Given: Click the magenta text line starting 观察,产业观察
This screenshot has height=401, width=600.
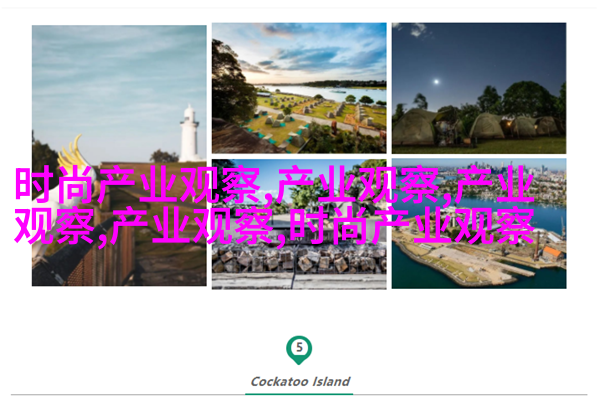Looking at the screenshot, I should click(x=274, y=226).
